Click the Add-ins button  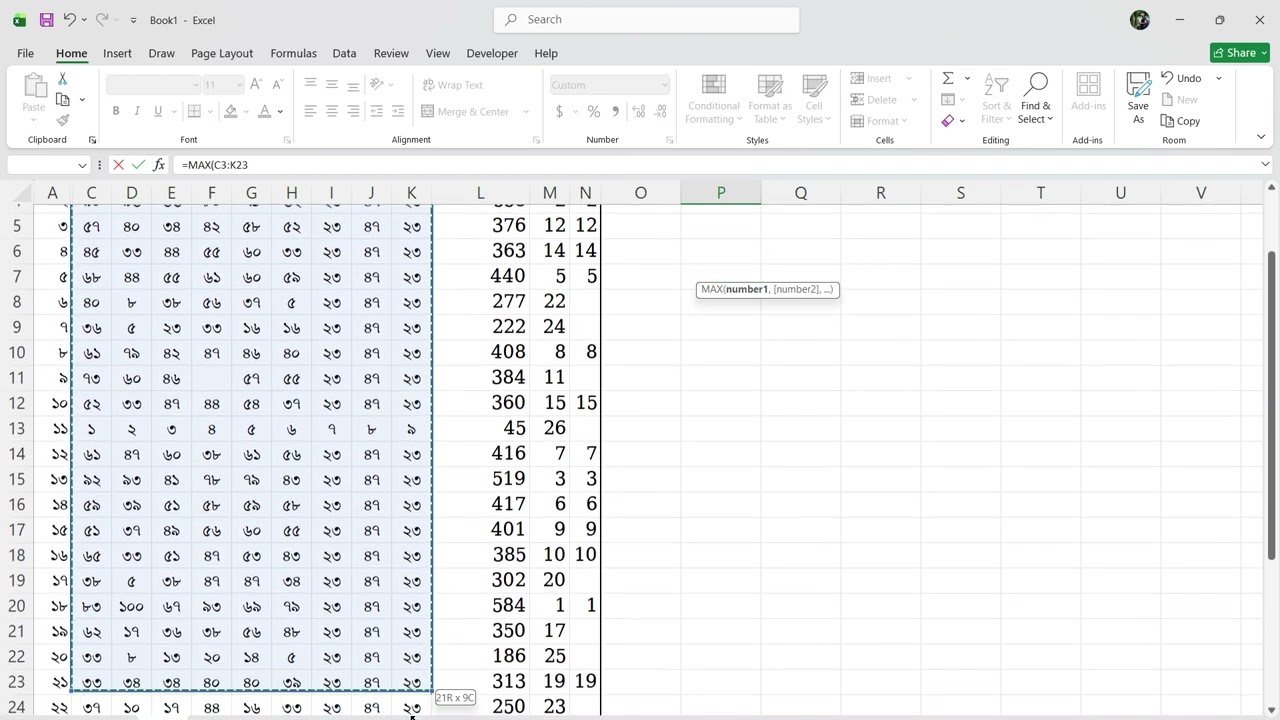coord(1088,92)
